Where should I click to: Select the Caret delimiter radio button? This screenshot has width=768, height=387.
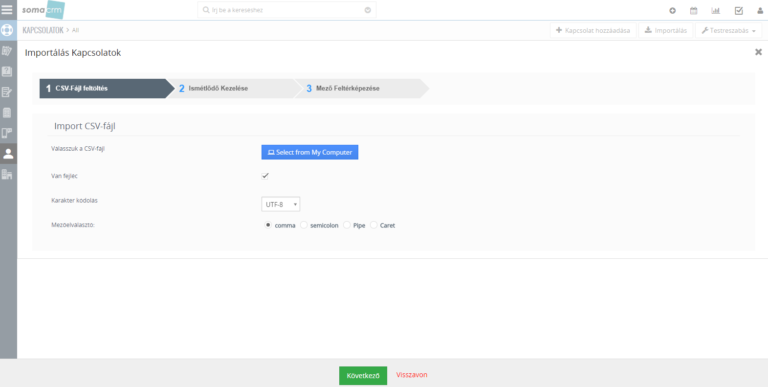click(374, 225)
